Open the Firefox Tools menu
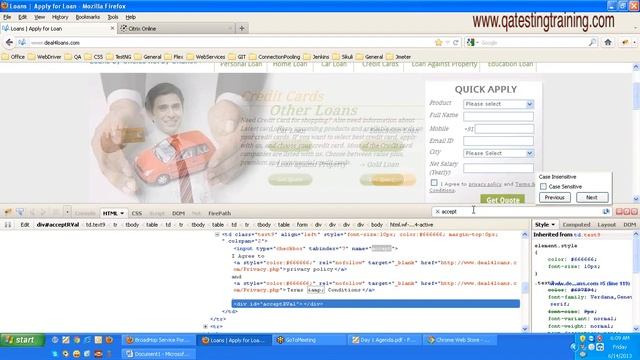 [x=113, y=17]
